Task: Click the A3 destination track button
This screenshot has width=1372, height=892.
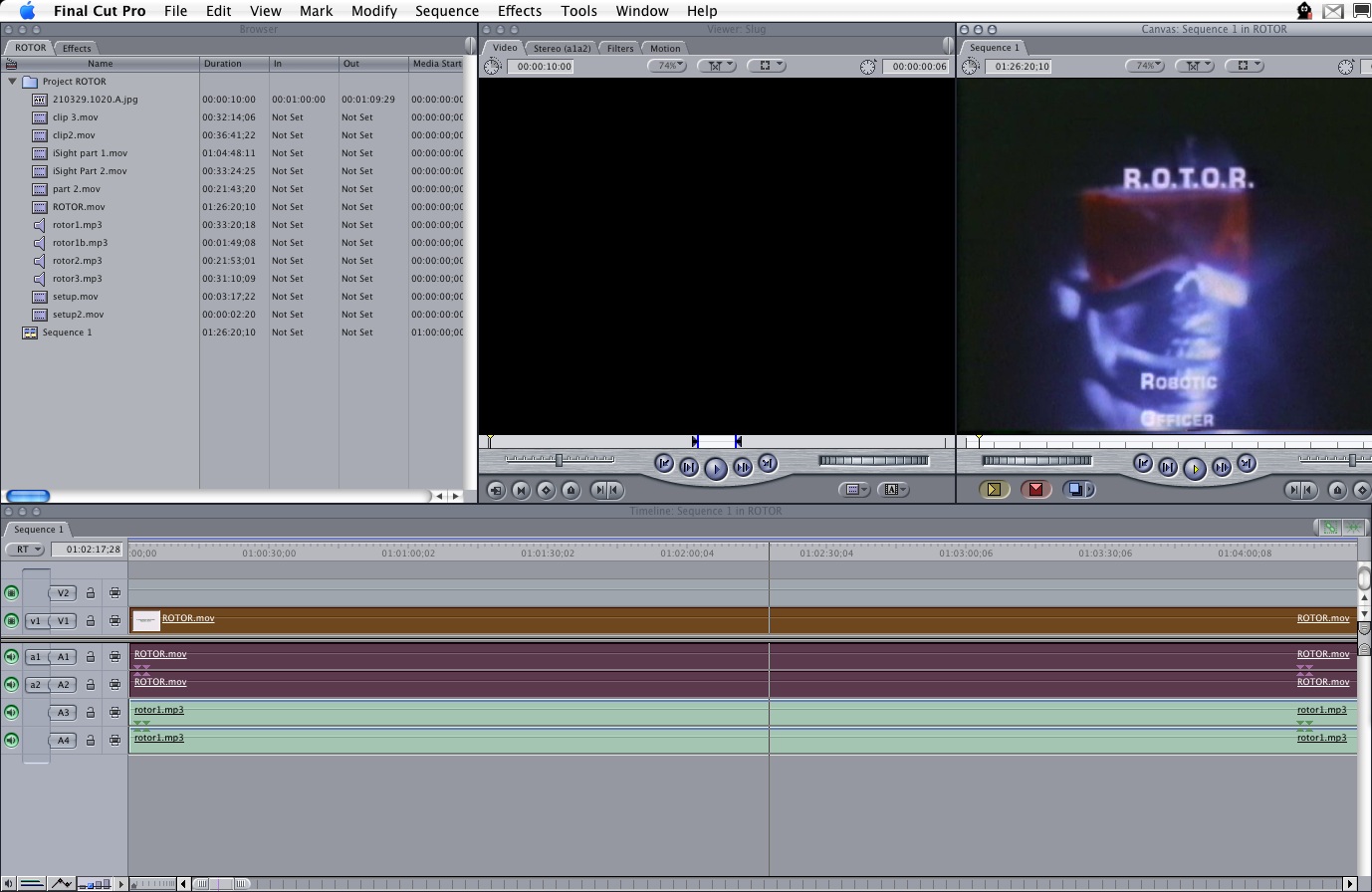Action: click(63, 713)
